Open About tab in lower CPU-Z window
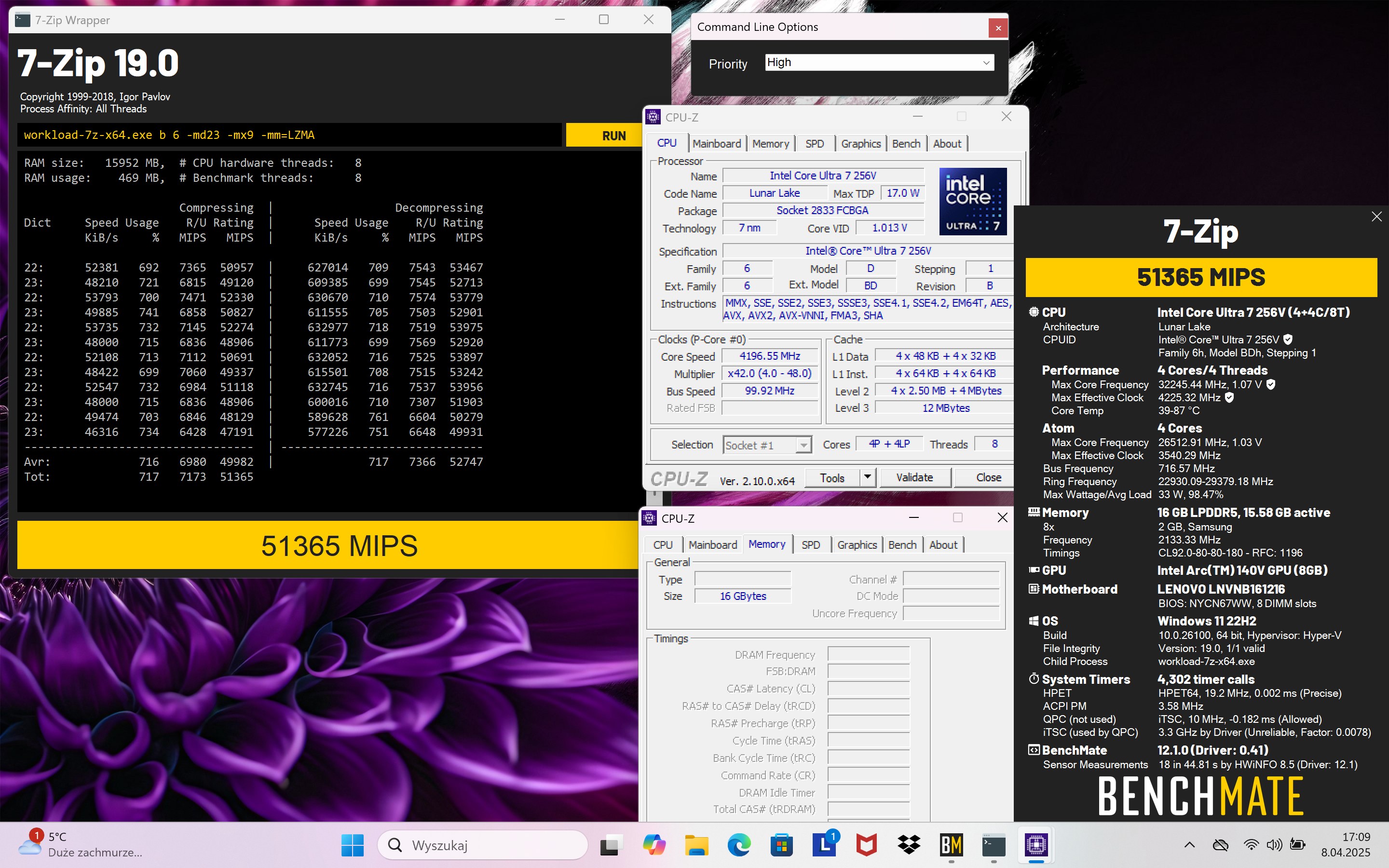1389x868 pixels. pyautogui.click(x=942, y=545)
